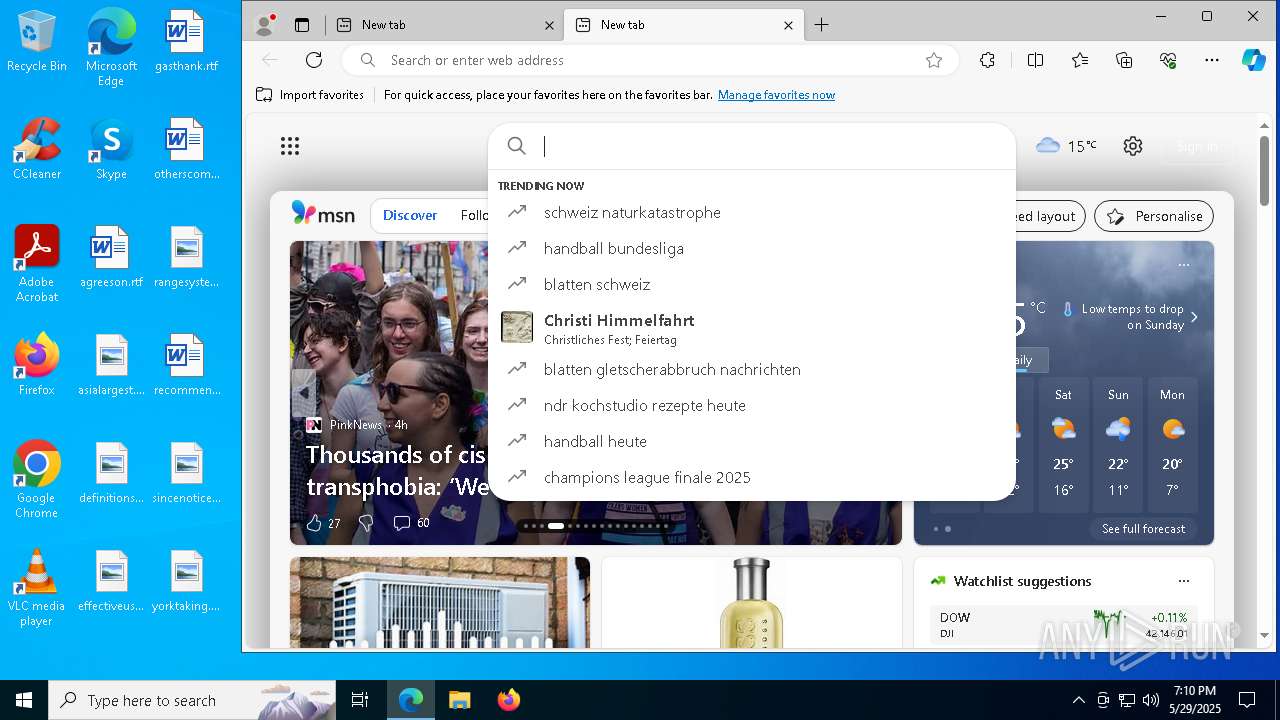
Task: Click the weather cloud 15°C indicator
Action: 1066,146
